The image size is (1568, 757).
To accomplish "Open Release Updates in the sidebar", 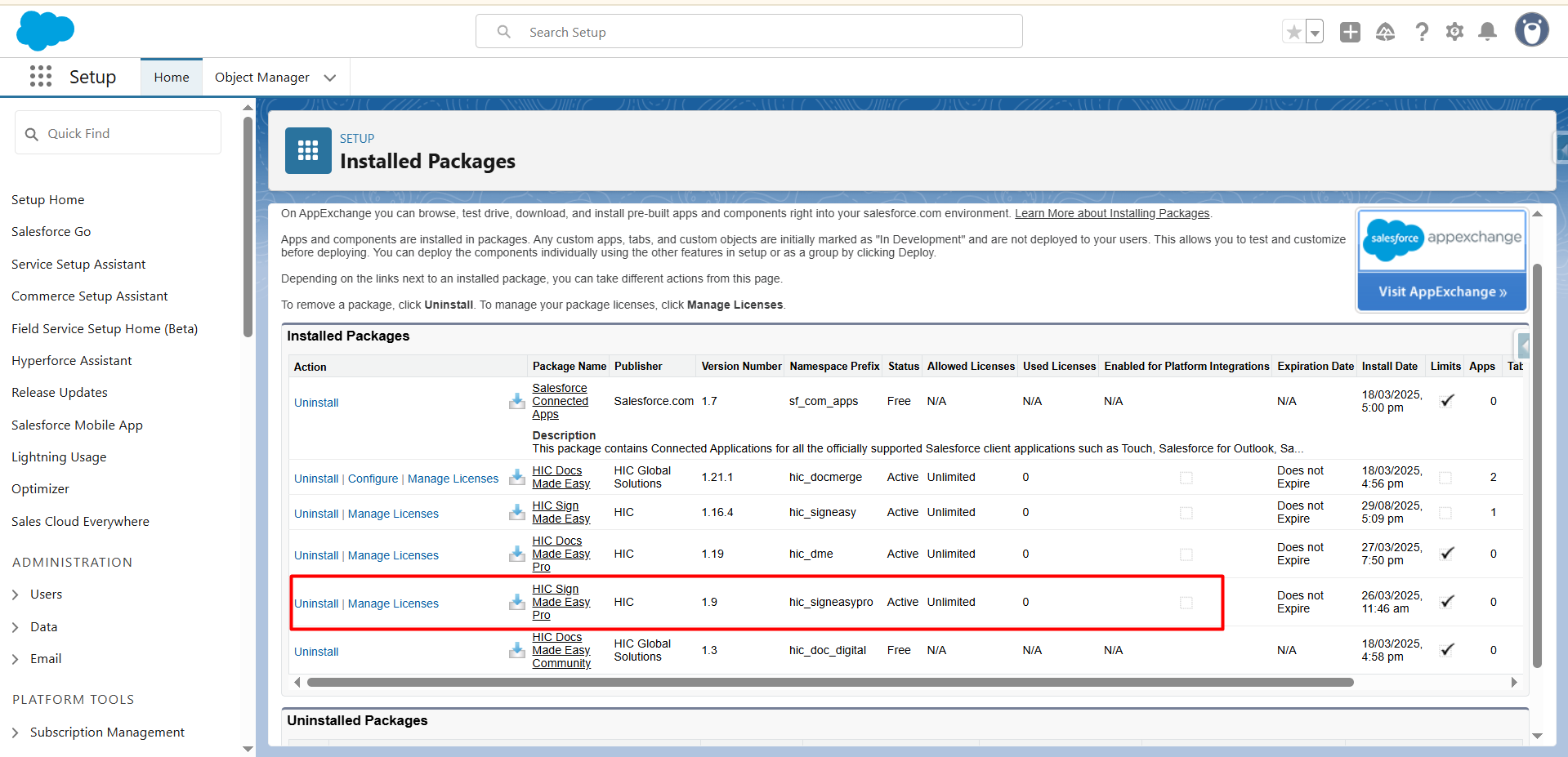I will point(60,393).
